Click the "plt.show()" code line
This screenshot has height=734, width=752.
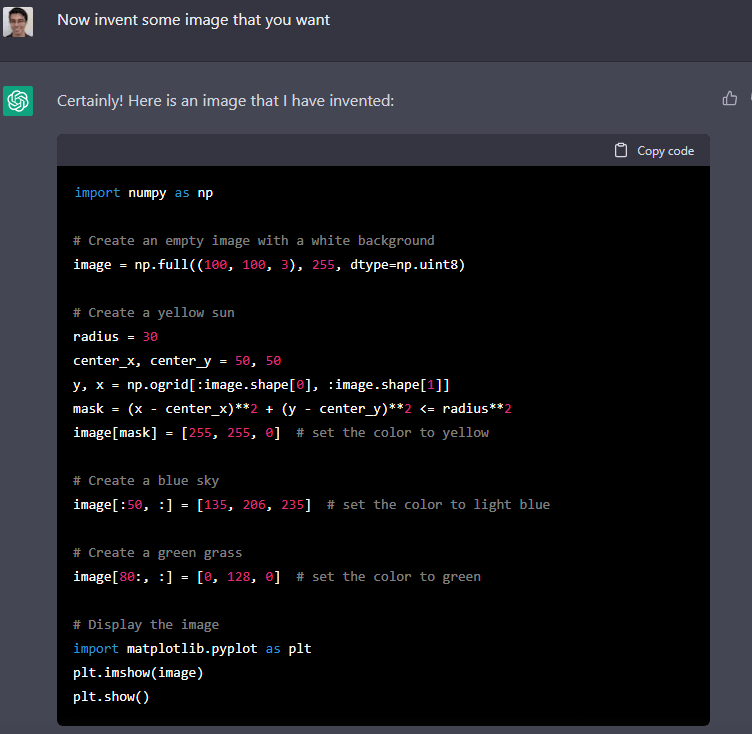pyautogui.click(x=111, y=696)
